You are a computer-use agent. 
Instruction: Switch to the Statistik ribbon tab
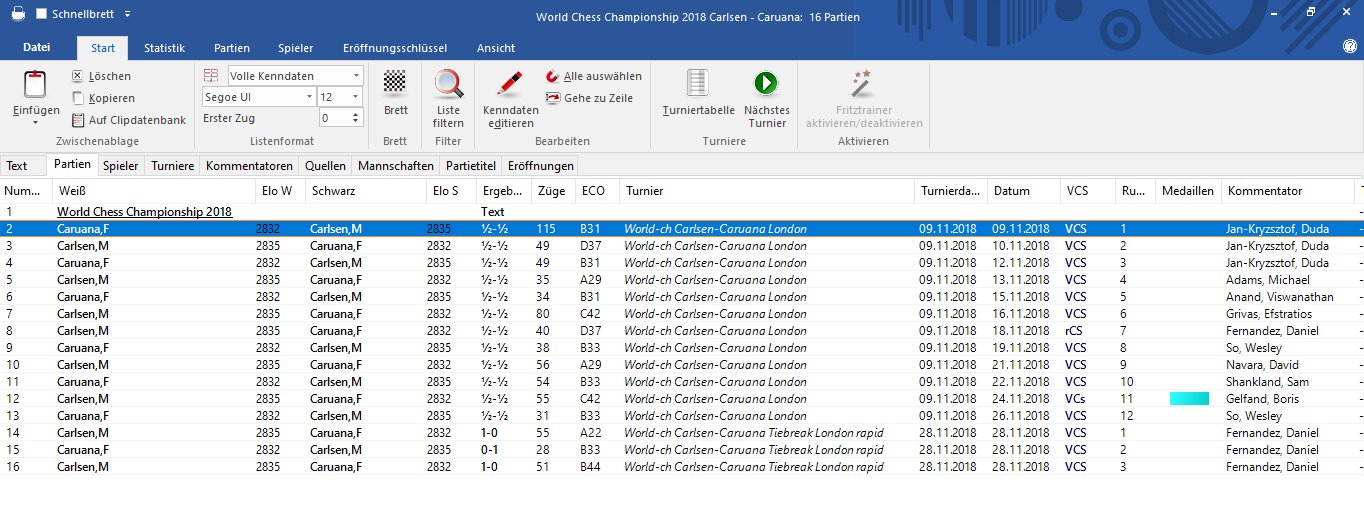(x=164, y=48)
